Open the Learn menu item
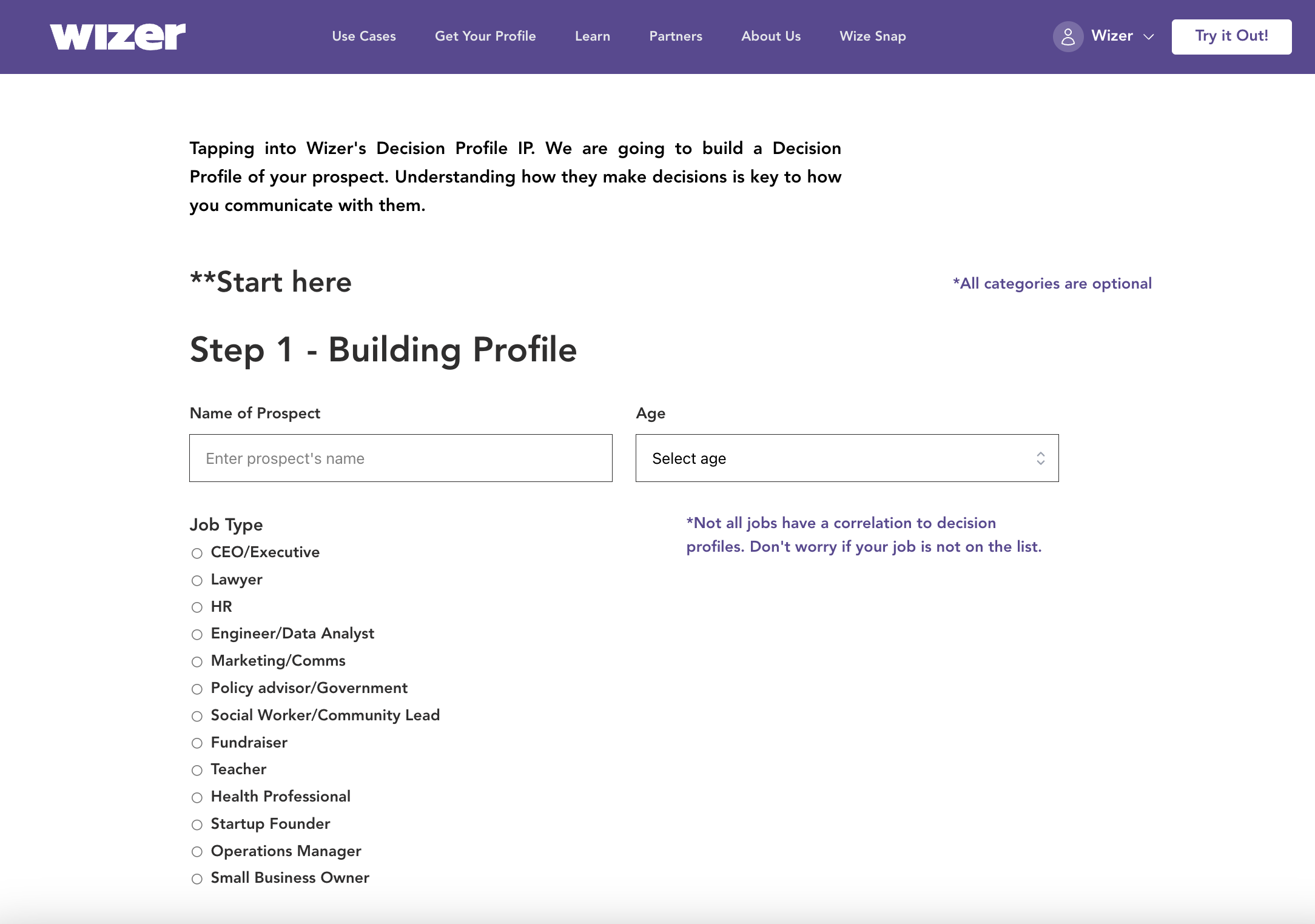 tap(593, 36)
